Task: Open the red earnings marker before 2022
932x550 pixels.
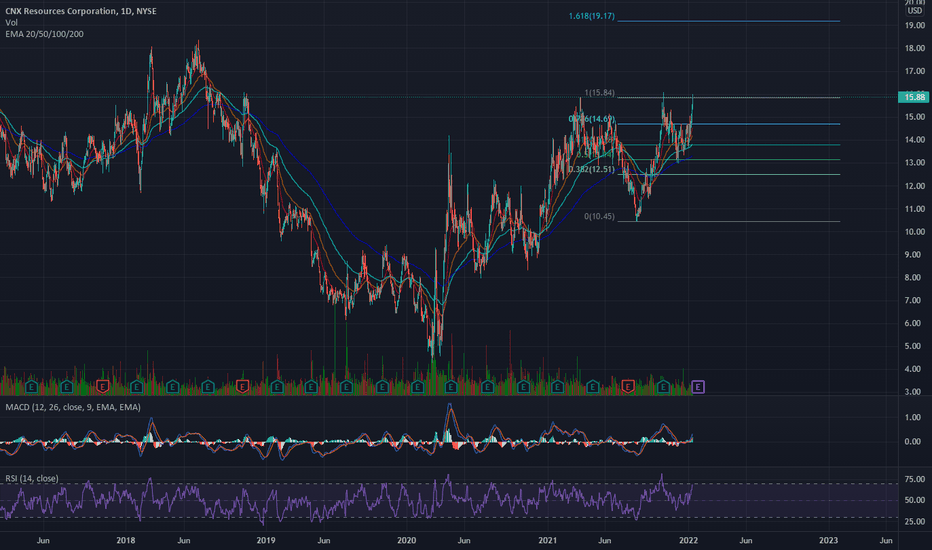Action: [x=627, y=387]
